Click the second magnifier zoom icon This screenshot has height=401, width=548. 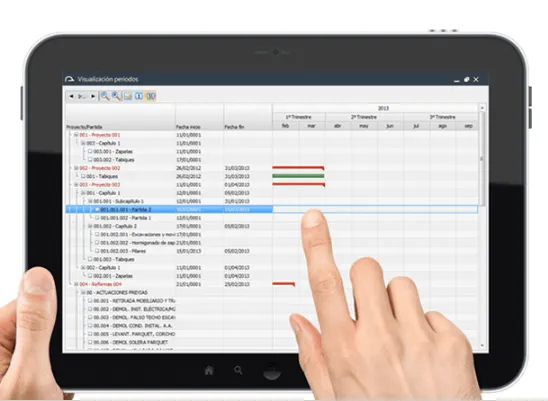116,96
